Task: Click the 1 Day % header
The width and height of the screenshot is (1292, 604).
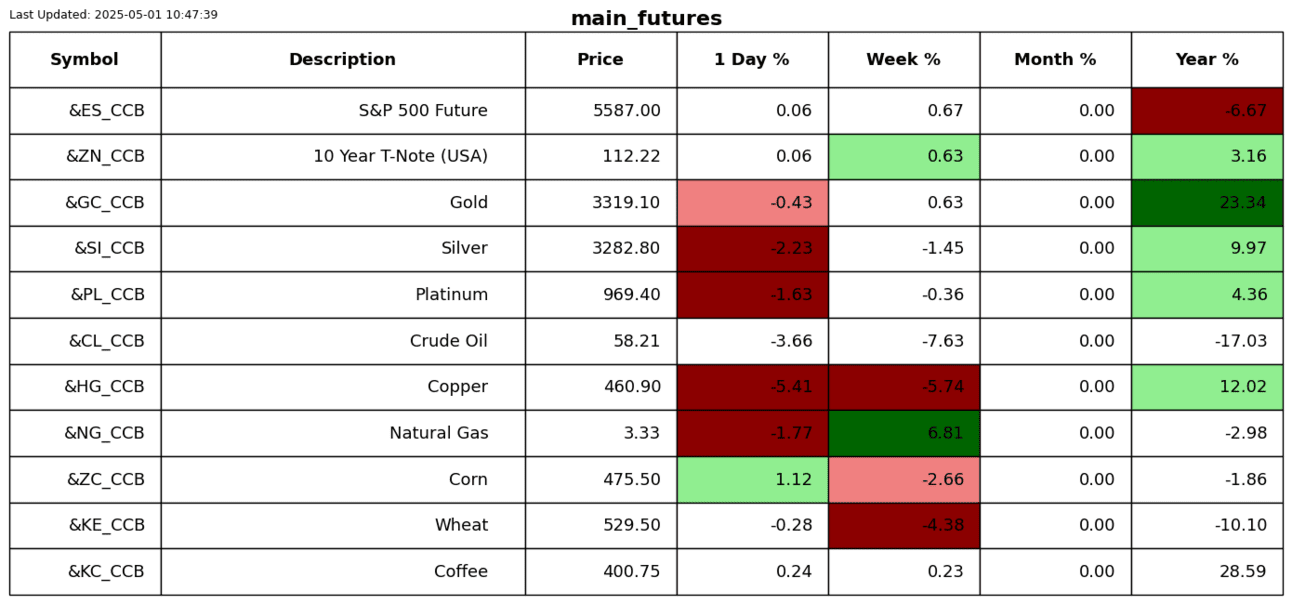Action: click(x=752, y=60)
